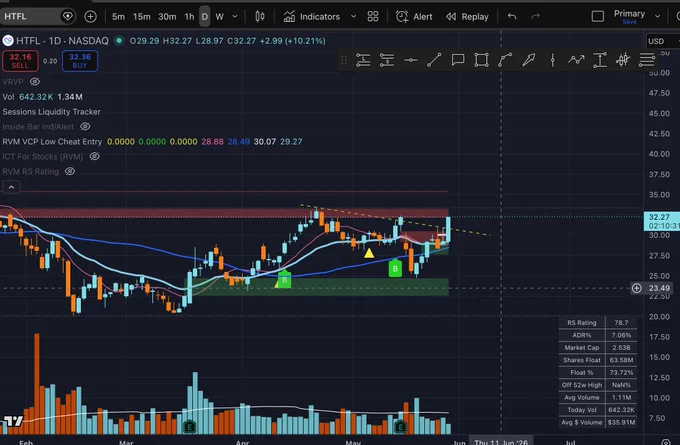Open the E earnings marker near April
The width and height of the screenshot is (680, 445).
[190, 427]
